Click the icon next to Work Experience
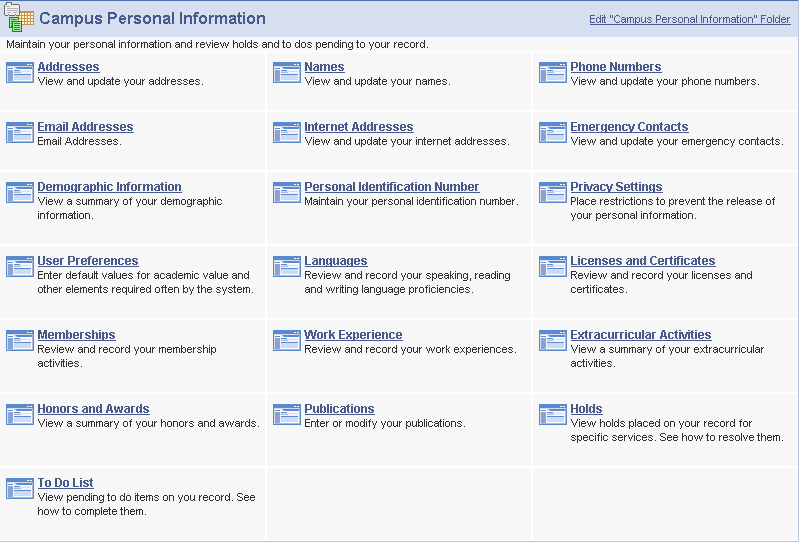The height and width of the screenshot is (543, 800). 287,340
